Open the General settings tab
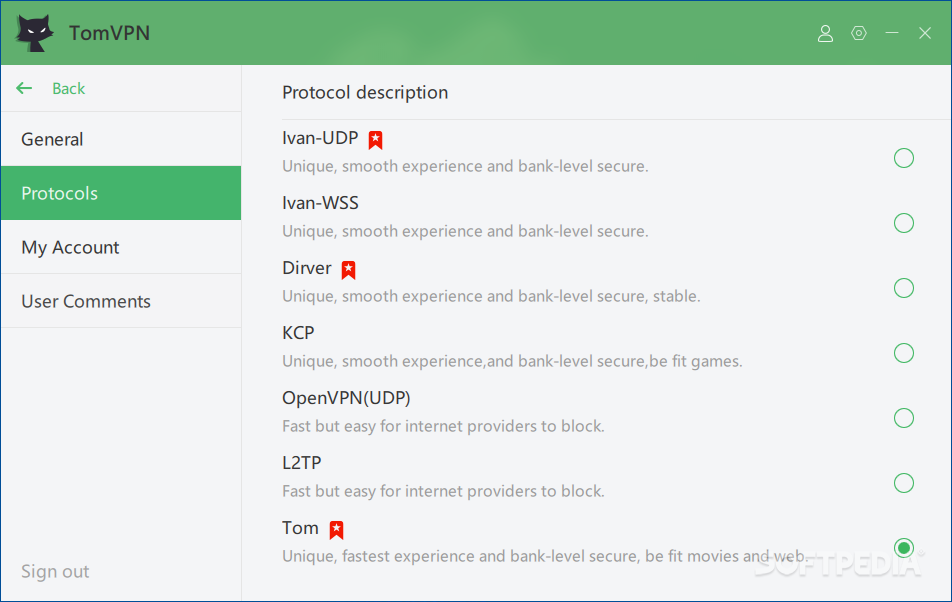This screenshot has height=602, width=952. (x=121, y=139)
